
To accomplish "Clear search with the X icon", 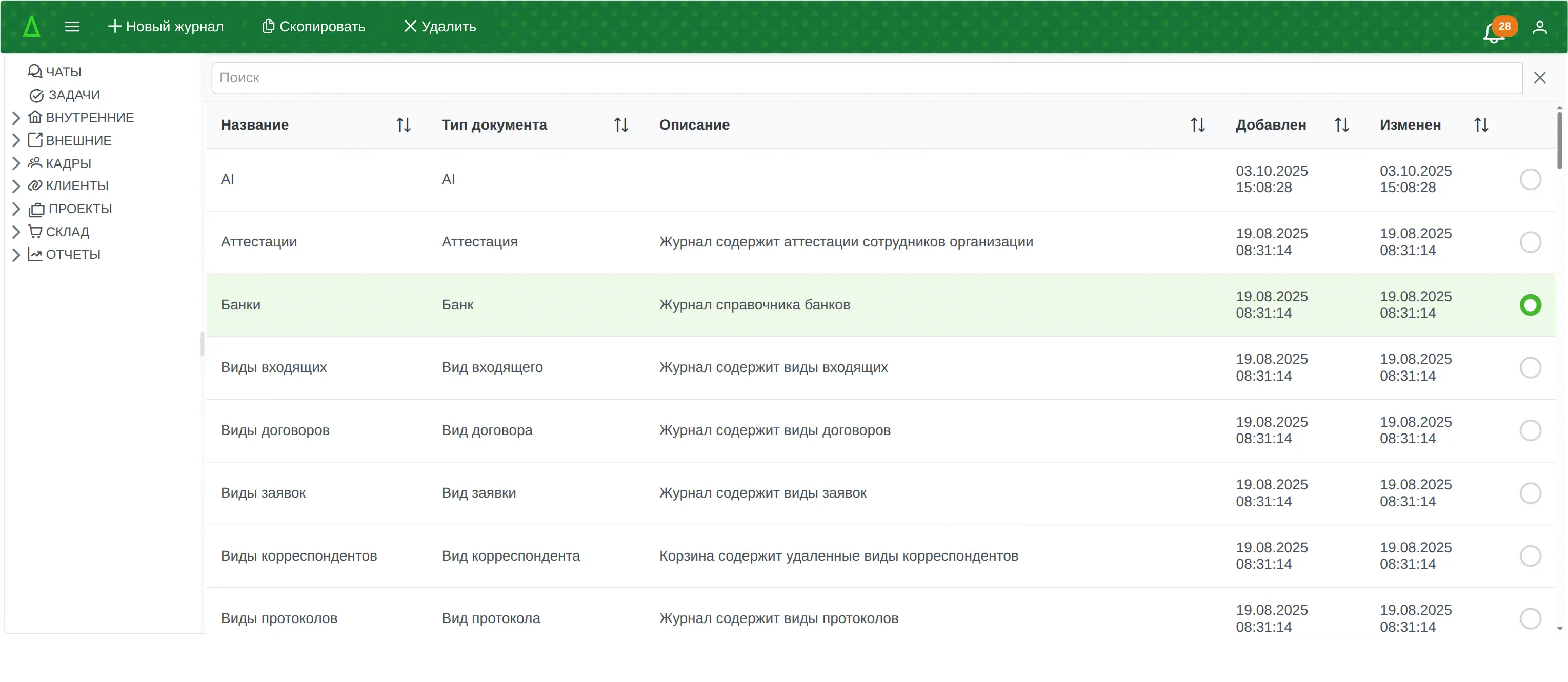I will (x=1539, y=78).
